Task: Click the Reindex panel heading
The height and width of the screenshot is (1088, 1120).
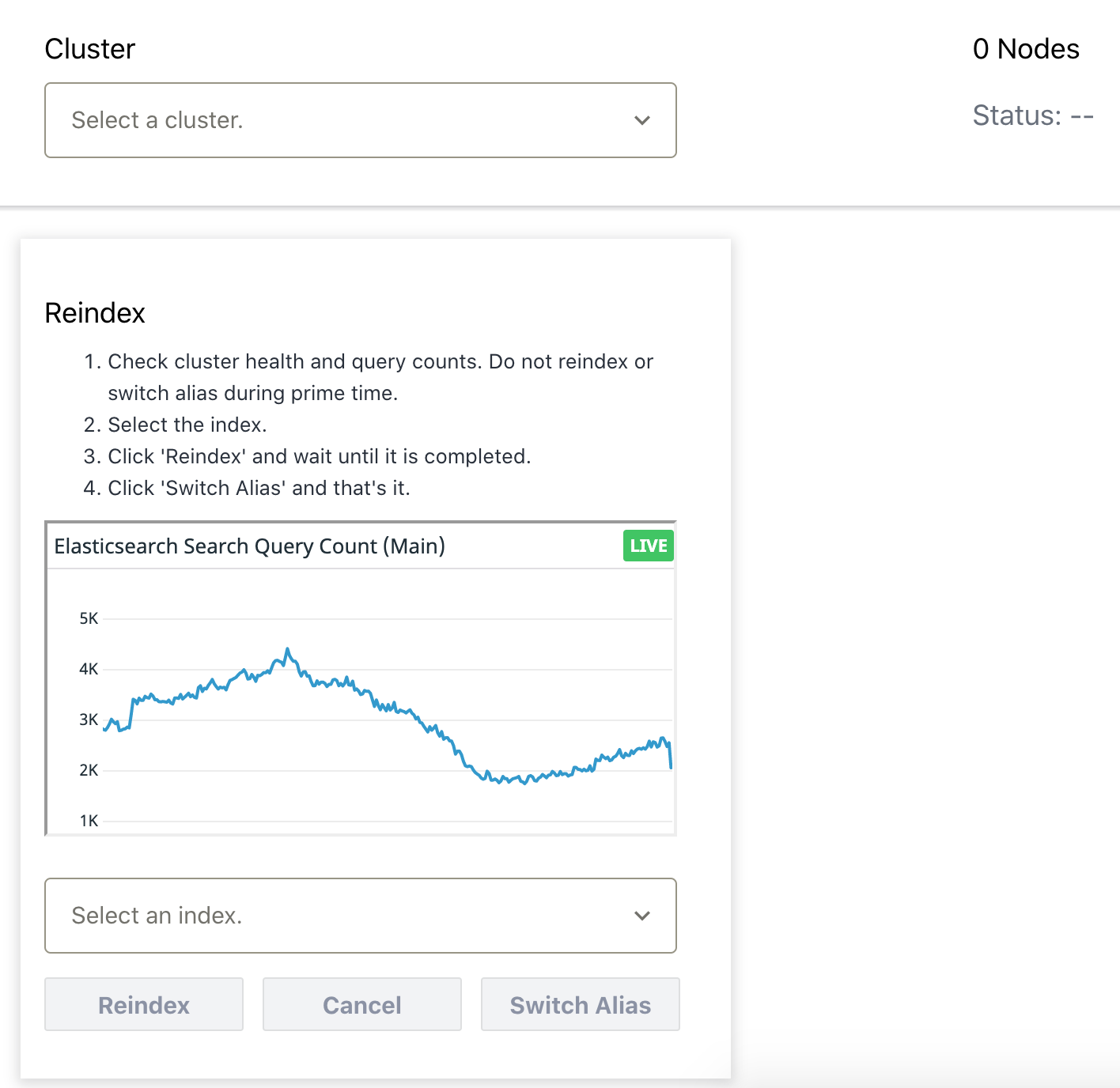Action: 95,313
